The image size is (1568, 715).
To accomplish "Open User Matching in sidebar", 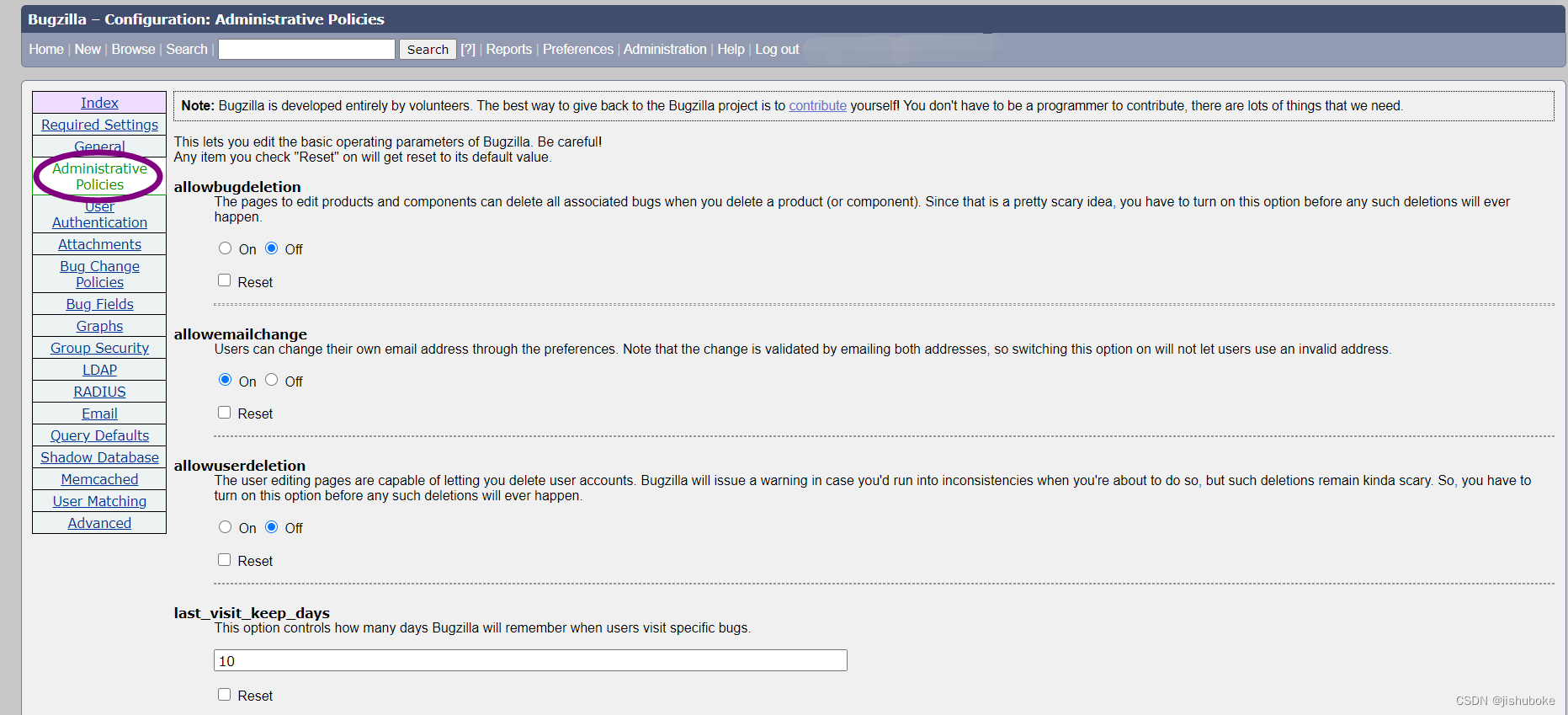I will [x=99, y=501].
